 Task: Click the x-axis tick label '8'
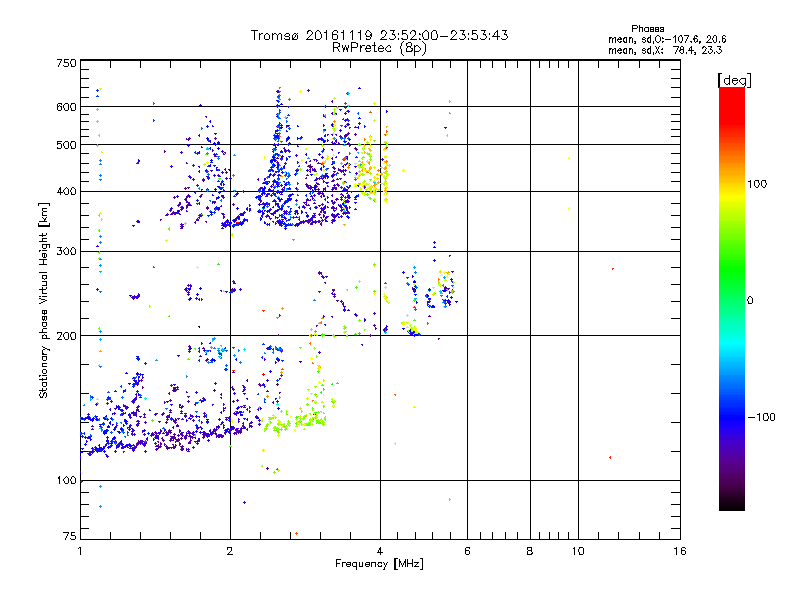(x=530, y=551)
